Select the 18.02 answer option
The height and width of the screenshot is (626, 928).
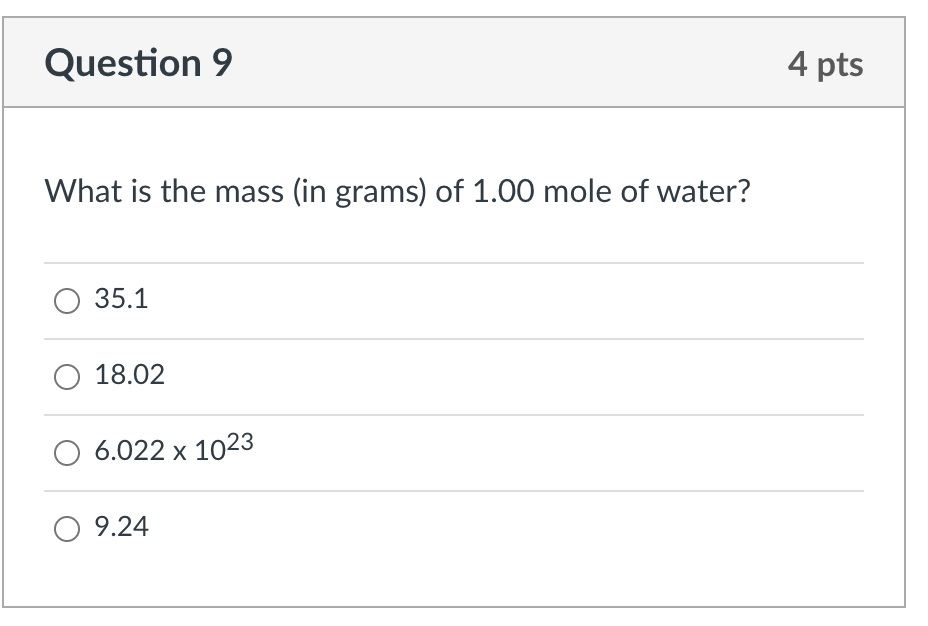pos(66,377)
